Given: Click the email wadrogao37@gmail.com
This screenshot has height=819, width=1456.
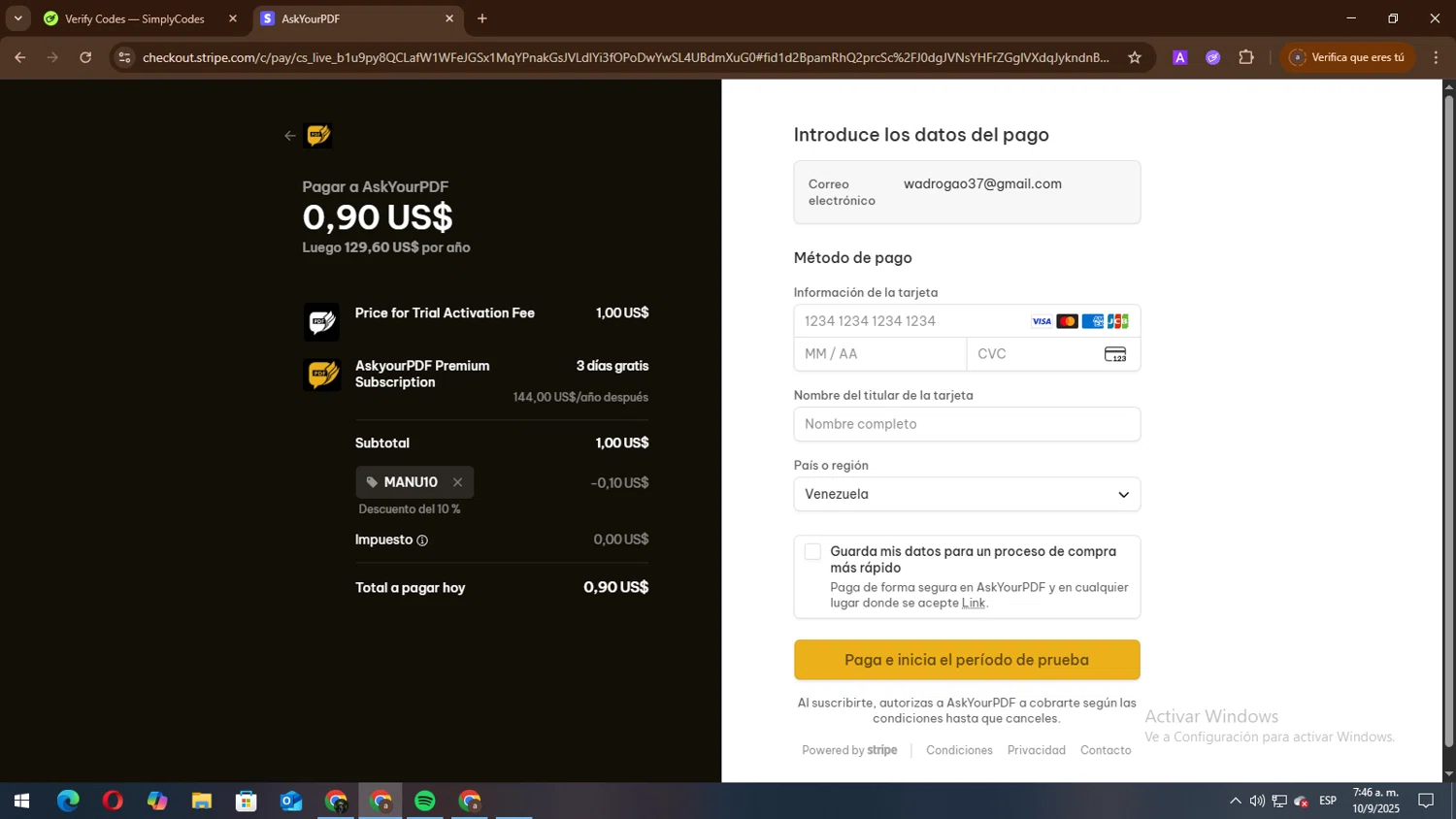Looking at the screenshot, I should click(x=982, y=183).
